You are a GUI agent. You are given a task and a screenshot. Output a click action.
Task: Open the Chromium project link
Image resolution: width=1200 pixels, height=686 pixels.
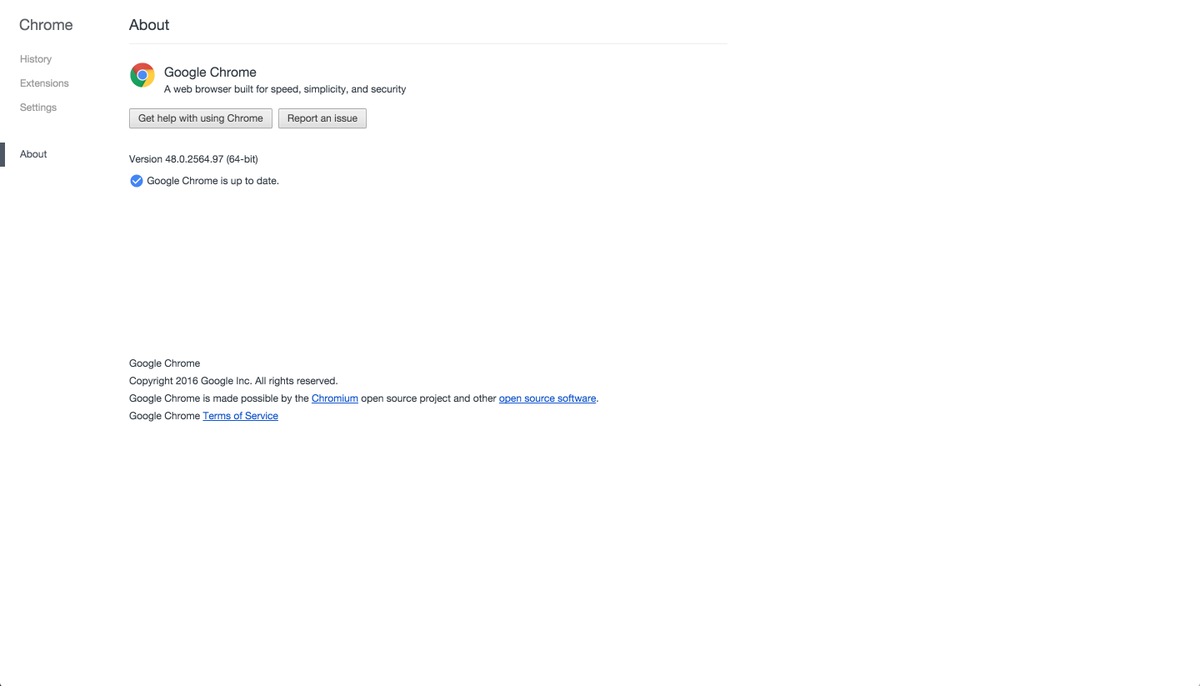coord(335,398)
